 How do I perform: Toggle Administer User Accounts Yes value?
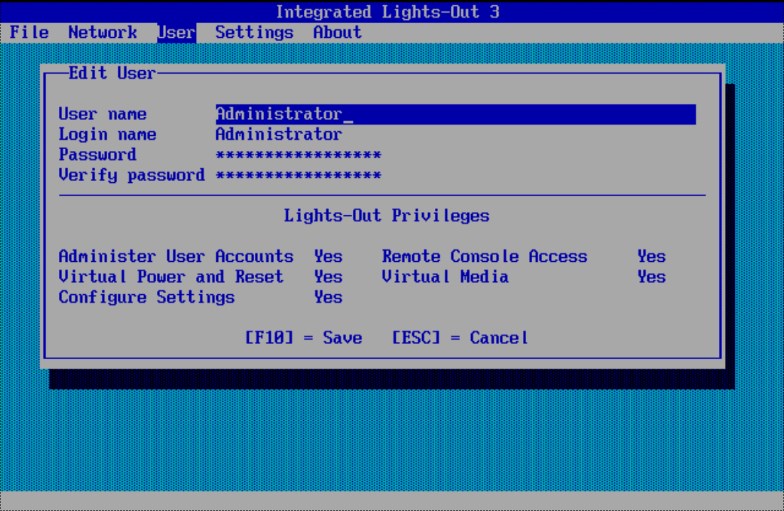tap(328, 256)
